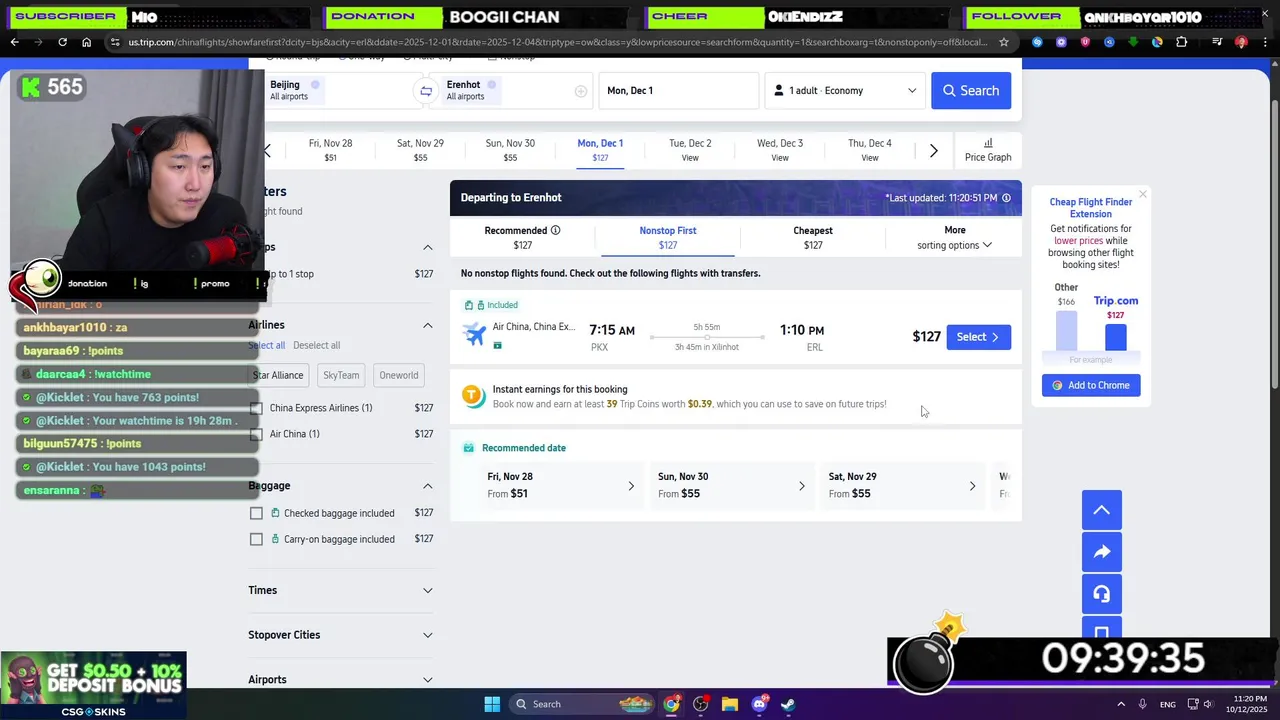Swap Beijing and Erenhot with the exchange icon

(x=426, y=91)
